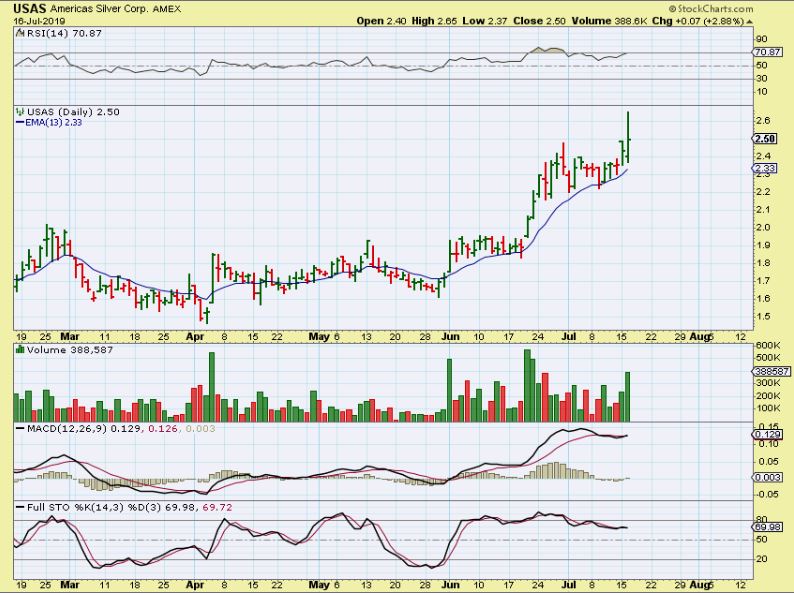Click the grey 0.003 MACD histogram legend value
This screenshot has width=794, height=595.
pyautogui.click(x=201, y=428)
